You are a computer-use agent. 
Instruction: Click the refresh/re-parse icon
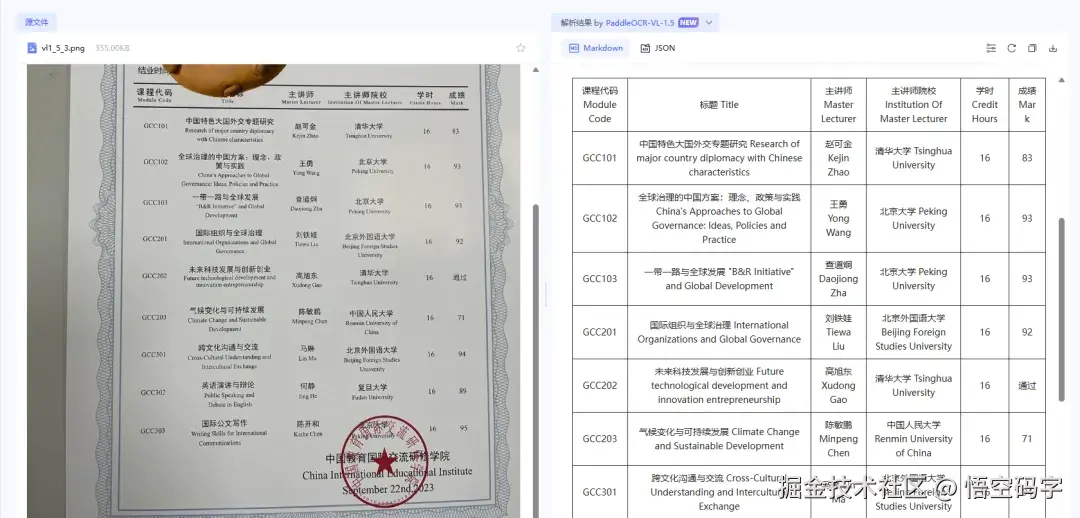tap(1011, 48)
